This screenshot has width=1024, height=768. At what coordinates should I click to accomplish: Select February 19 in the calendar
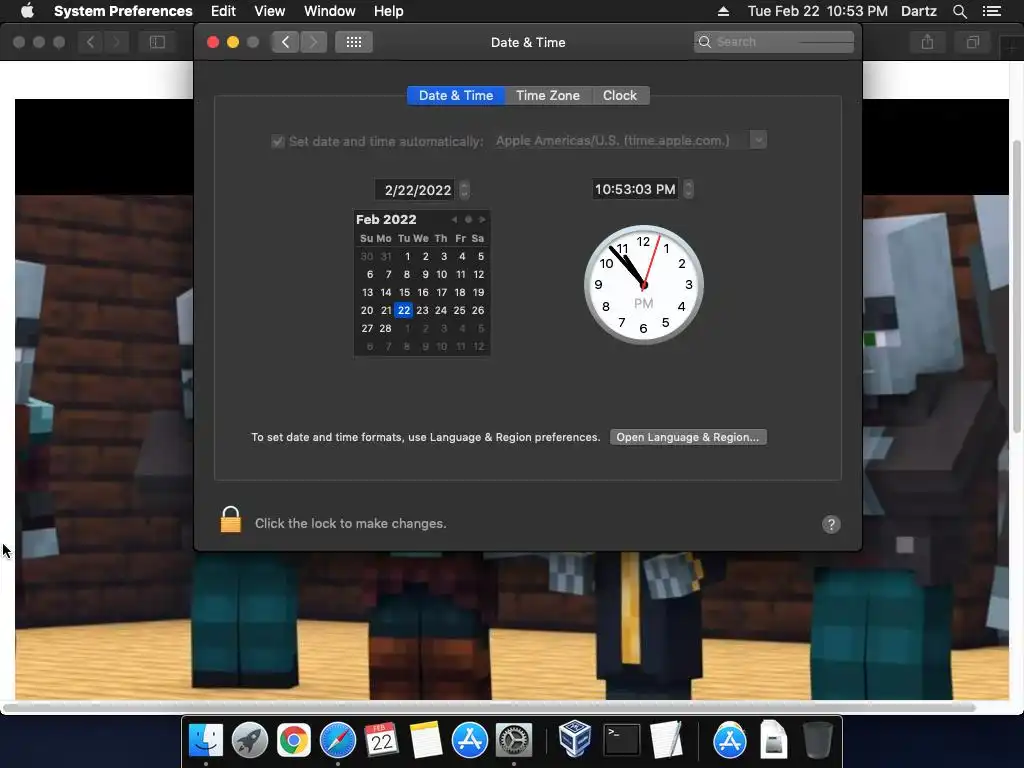479,293
